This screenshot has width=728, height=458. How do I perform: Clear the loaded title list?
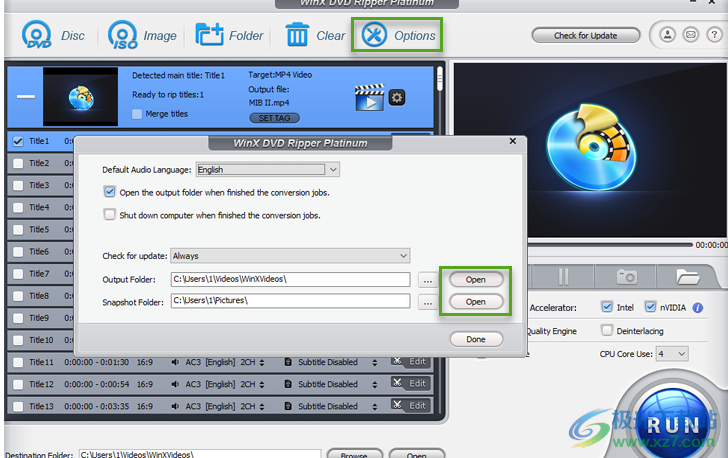pyautogui.click(x=315, y=35)
